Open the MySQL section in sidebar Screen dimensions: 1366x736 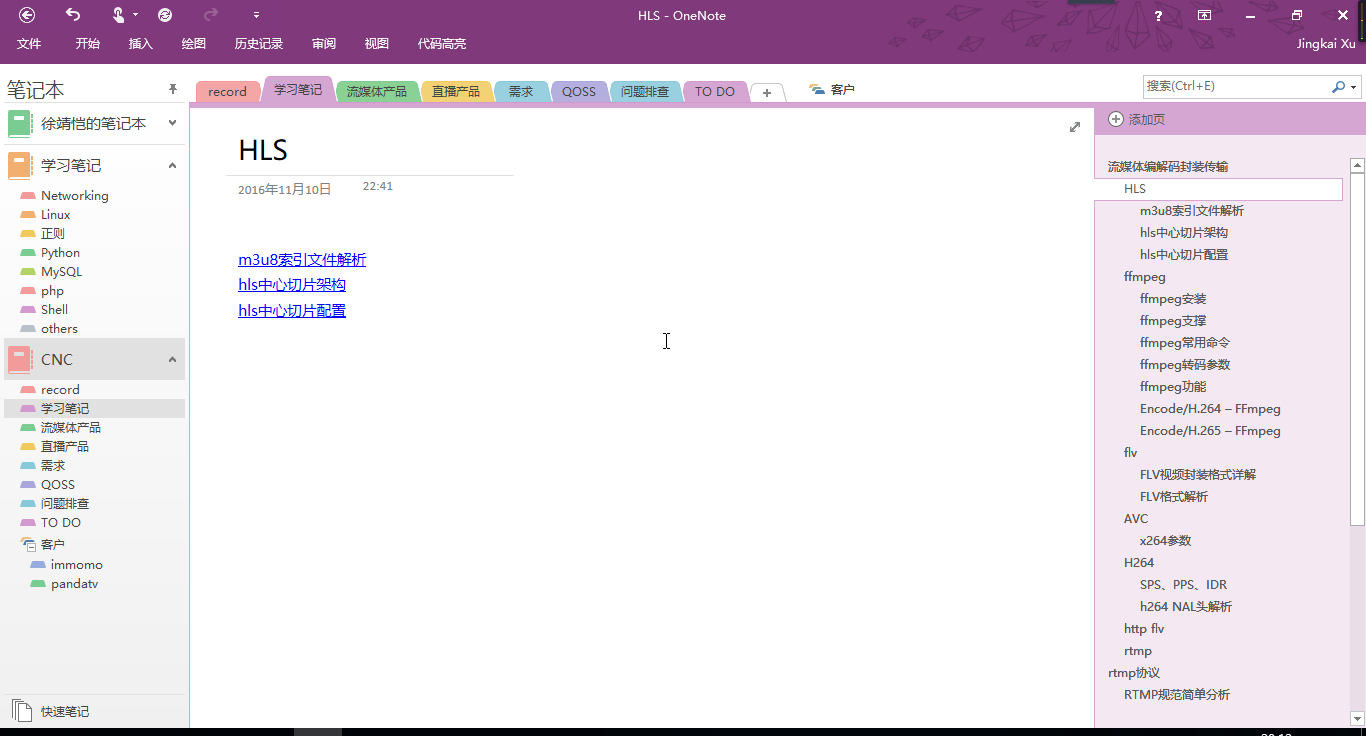pyautogui.click(x=61, y=272)
